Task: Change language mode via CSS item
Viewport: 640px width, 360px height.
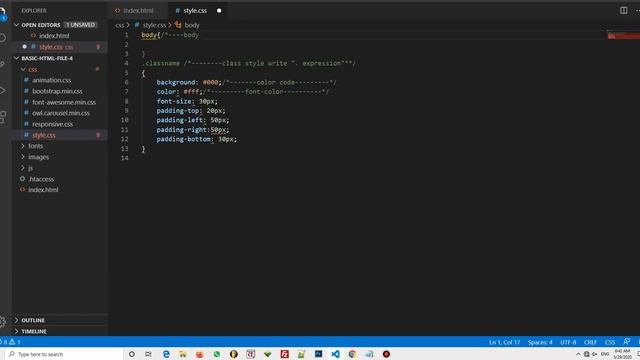Action: click(x=610, y=342)
